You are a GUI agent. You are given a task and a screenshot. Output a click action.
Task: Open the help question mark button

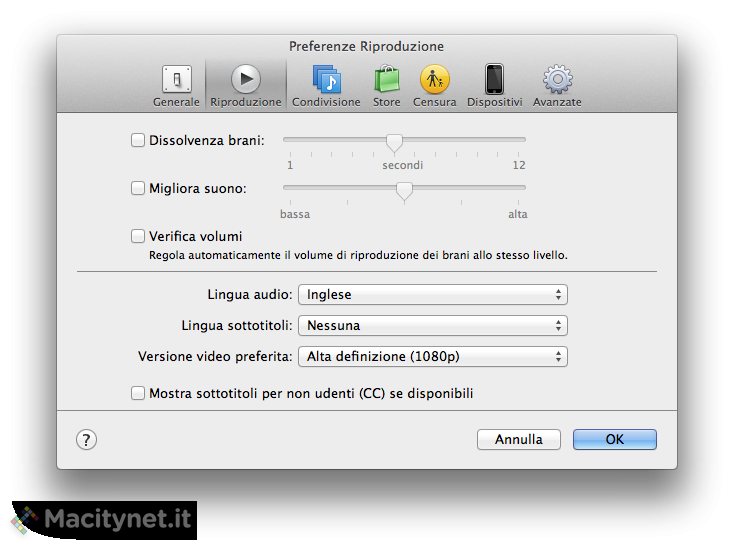[x=87, y=440]
